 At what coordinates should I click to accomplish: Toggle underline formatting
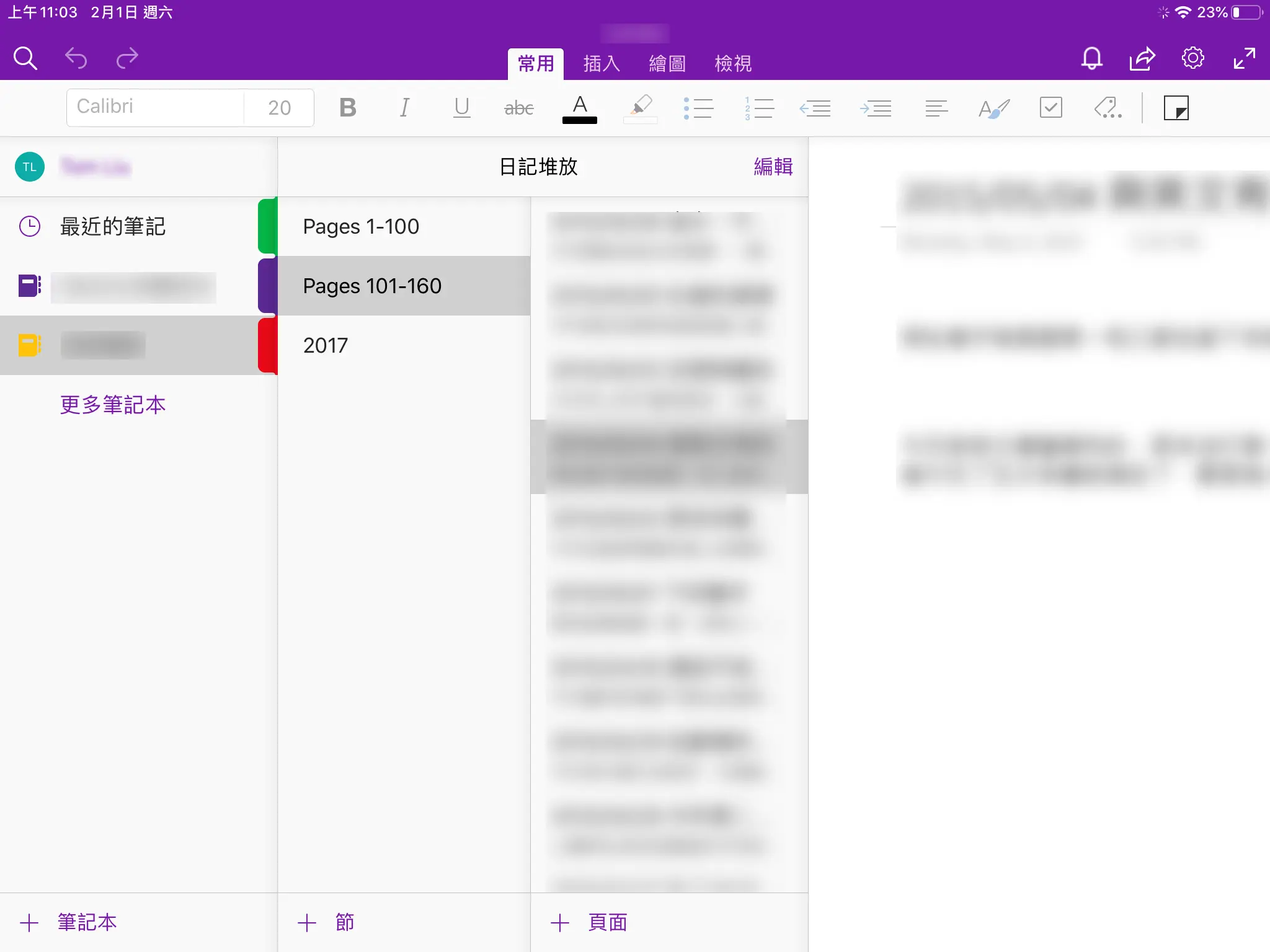[461, 108]
